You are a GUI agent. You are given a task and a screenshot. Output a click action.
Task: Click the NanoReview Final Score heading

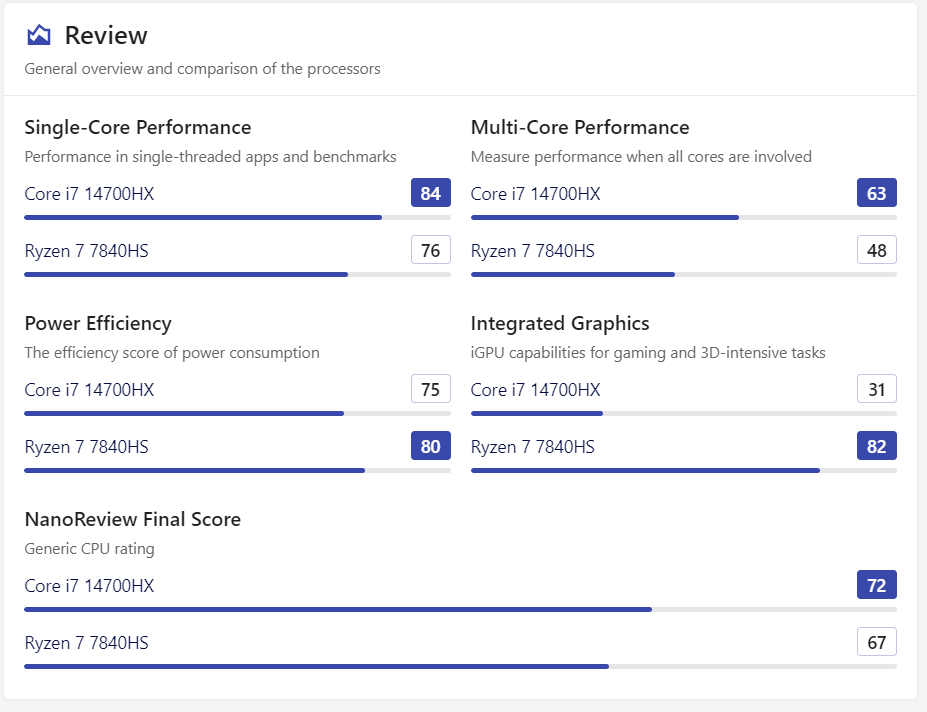132,520
